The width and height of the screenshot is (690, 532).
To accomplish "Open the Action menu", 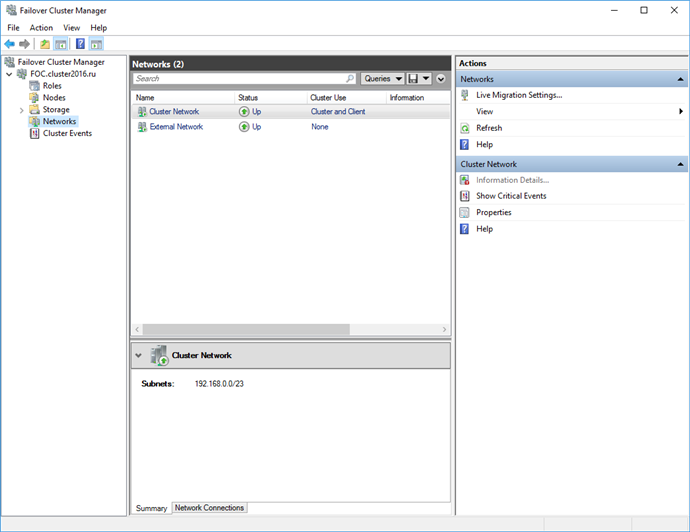I will pos(41,28).
